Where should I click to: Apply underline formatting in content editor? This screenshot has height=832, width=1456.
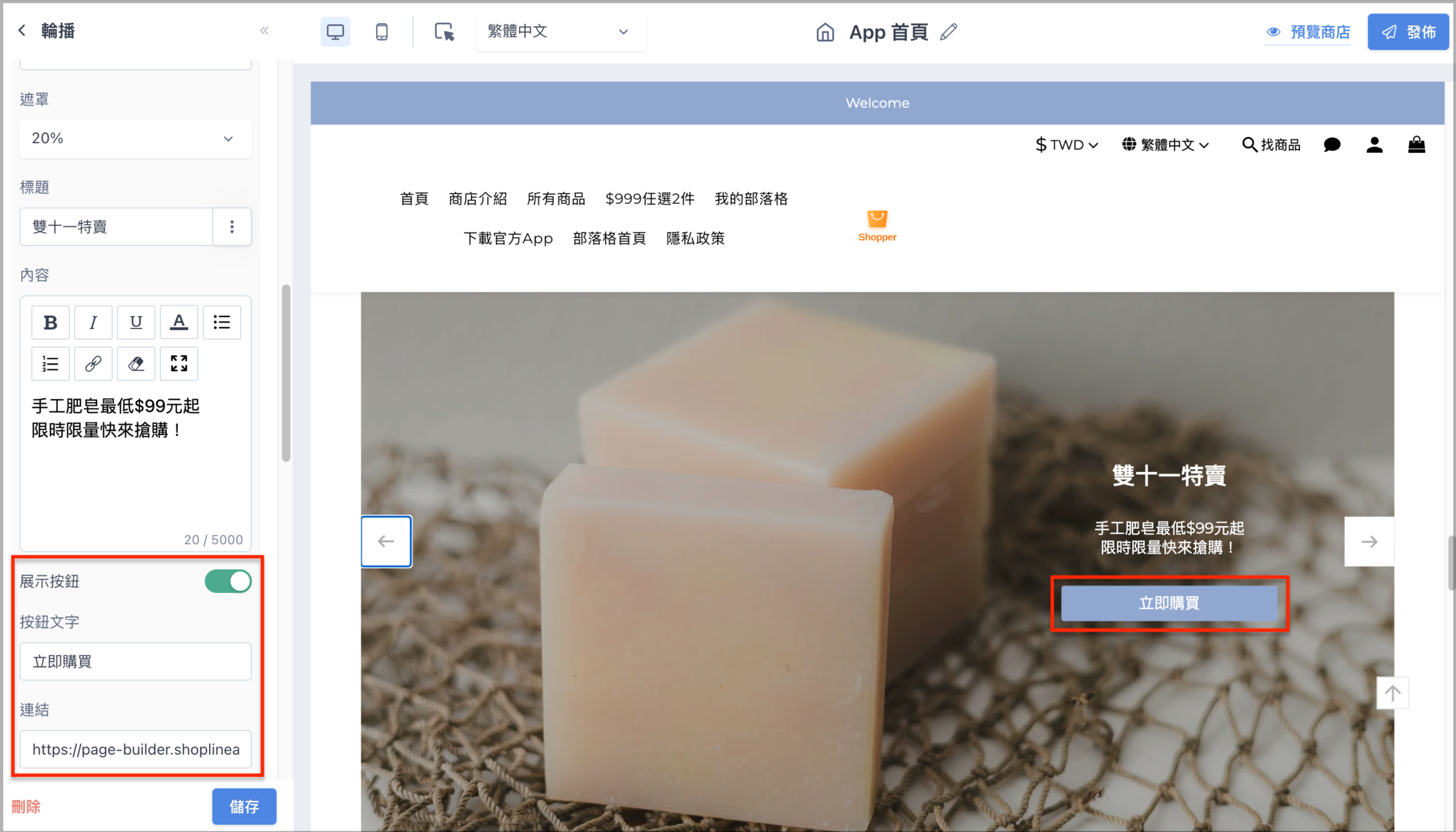136,322
